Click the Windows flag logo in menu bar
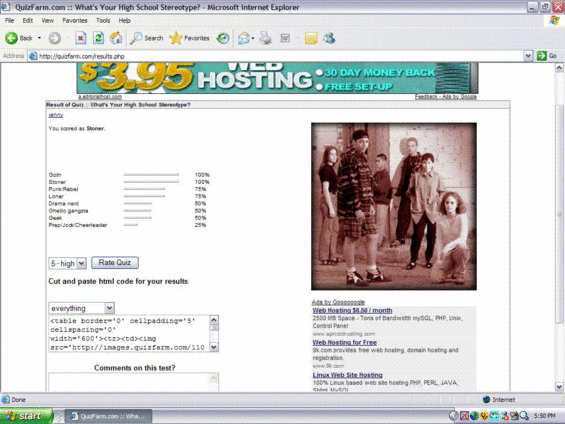Viewport: 565px width, 424px height. tap(554, 20)
